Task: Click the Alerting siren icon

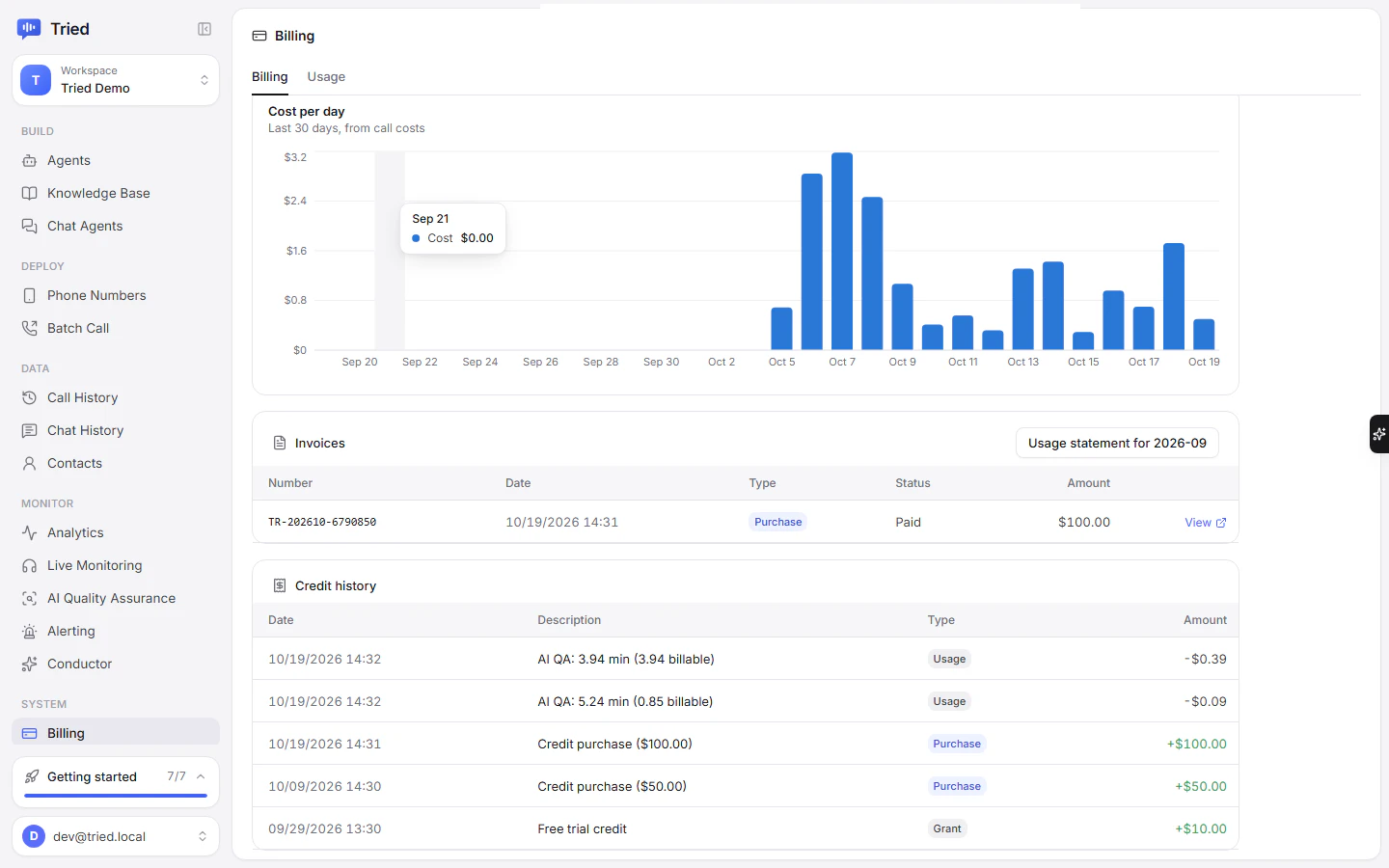Action: click(30, 631)
